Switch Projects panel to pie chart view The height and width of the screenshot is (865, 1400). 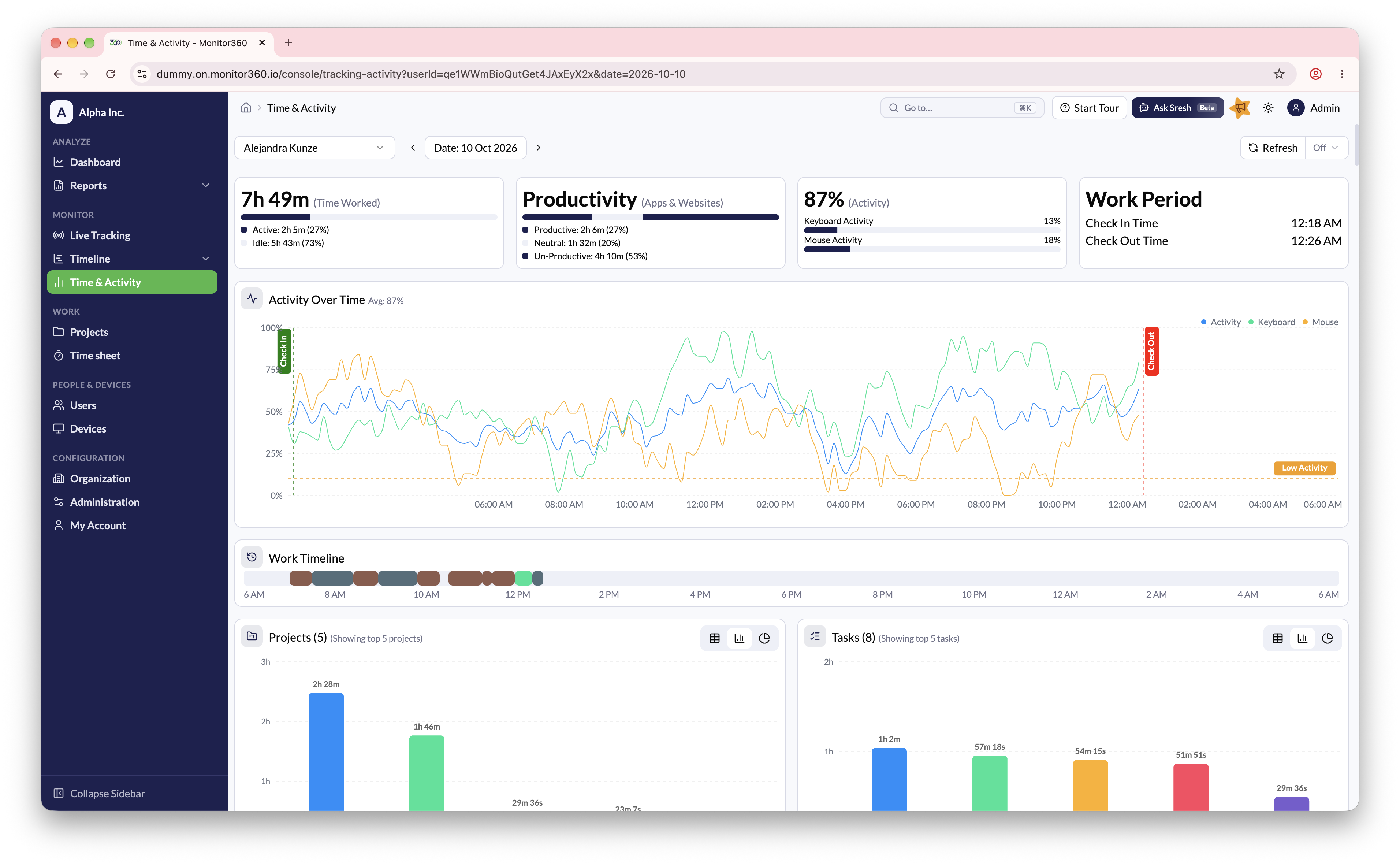pyautogui.click(x=764, y=638)
